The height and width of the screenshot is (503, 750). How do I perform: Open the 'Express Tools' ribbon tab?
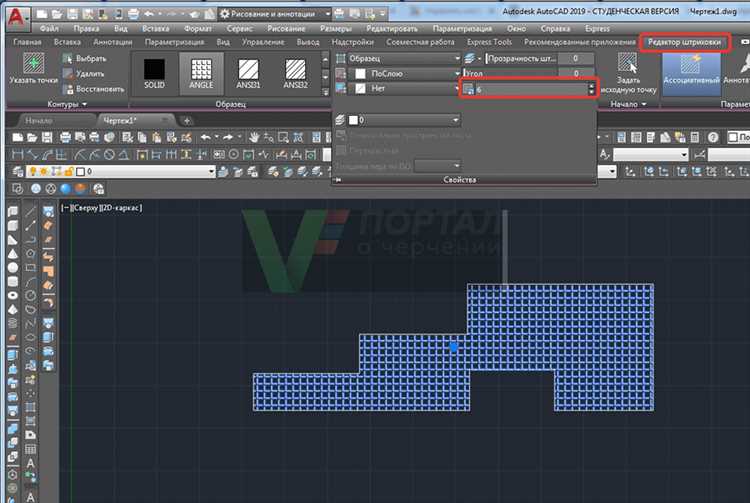489,42
